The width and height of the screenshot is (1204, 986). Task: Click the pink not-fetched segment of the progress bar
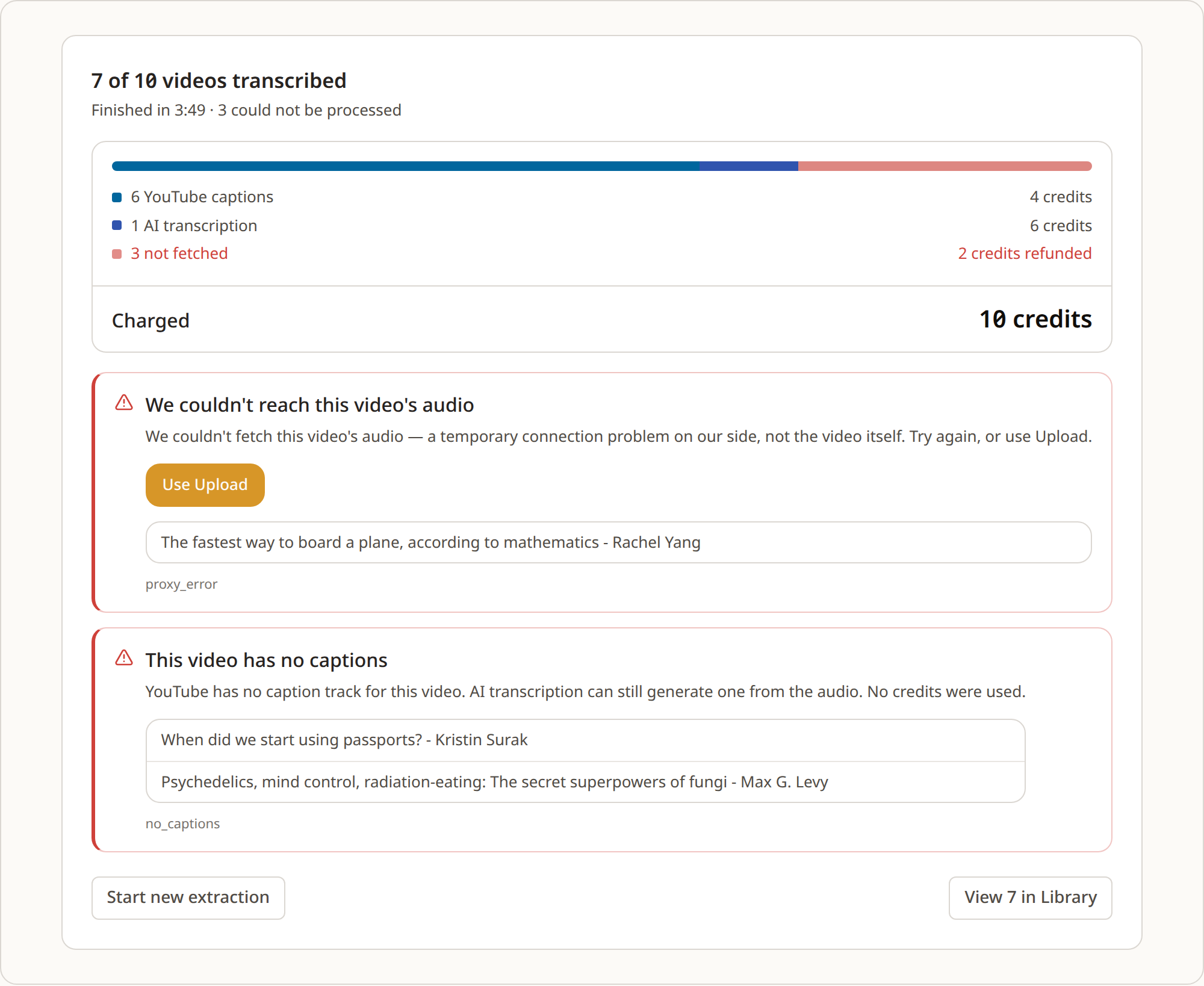(945, 166)
